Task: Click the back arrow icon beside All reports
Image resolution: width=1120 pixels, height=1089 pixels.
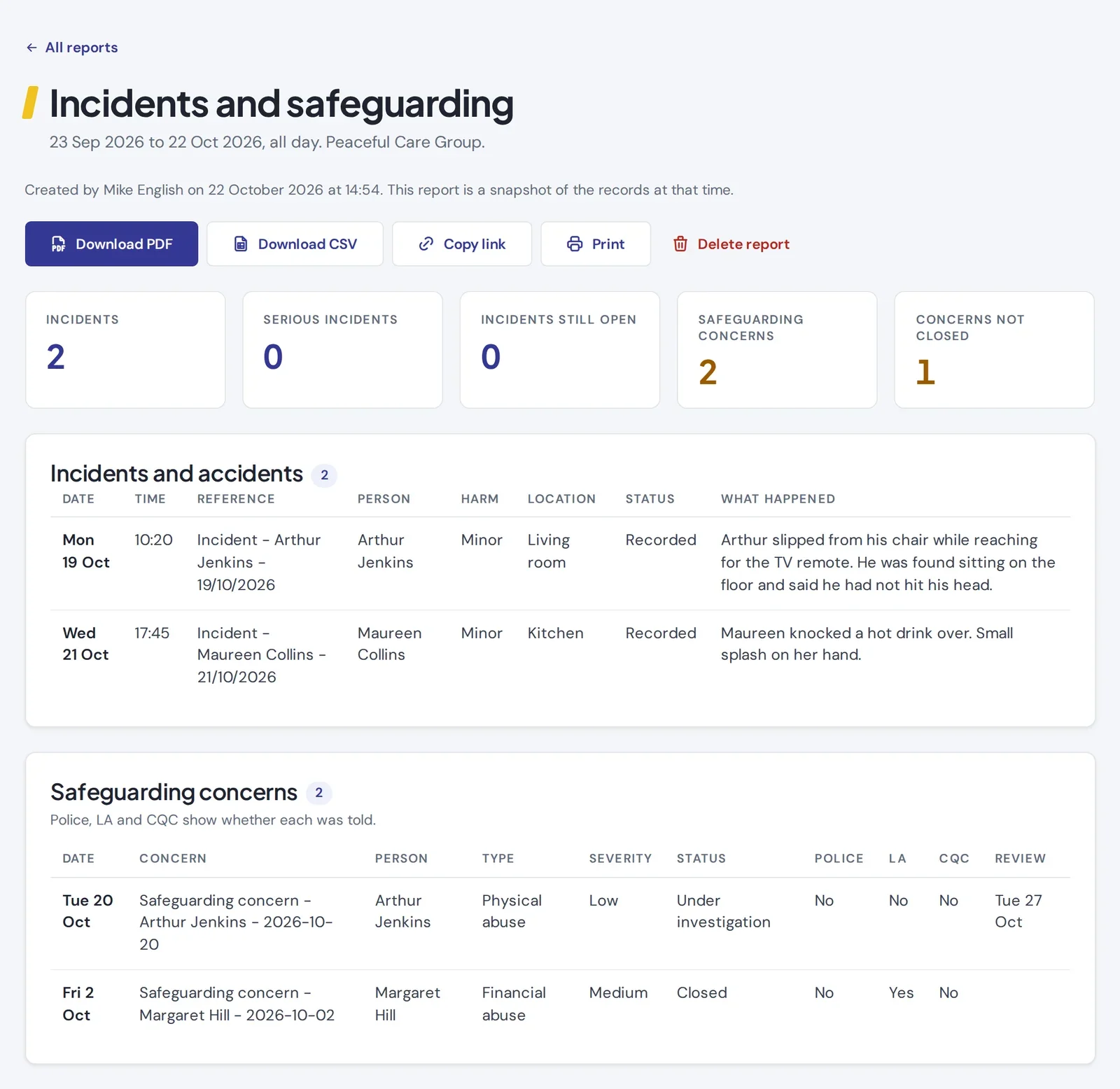Action: 31,48
